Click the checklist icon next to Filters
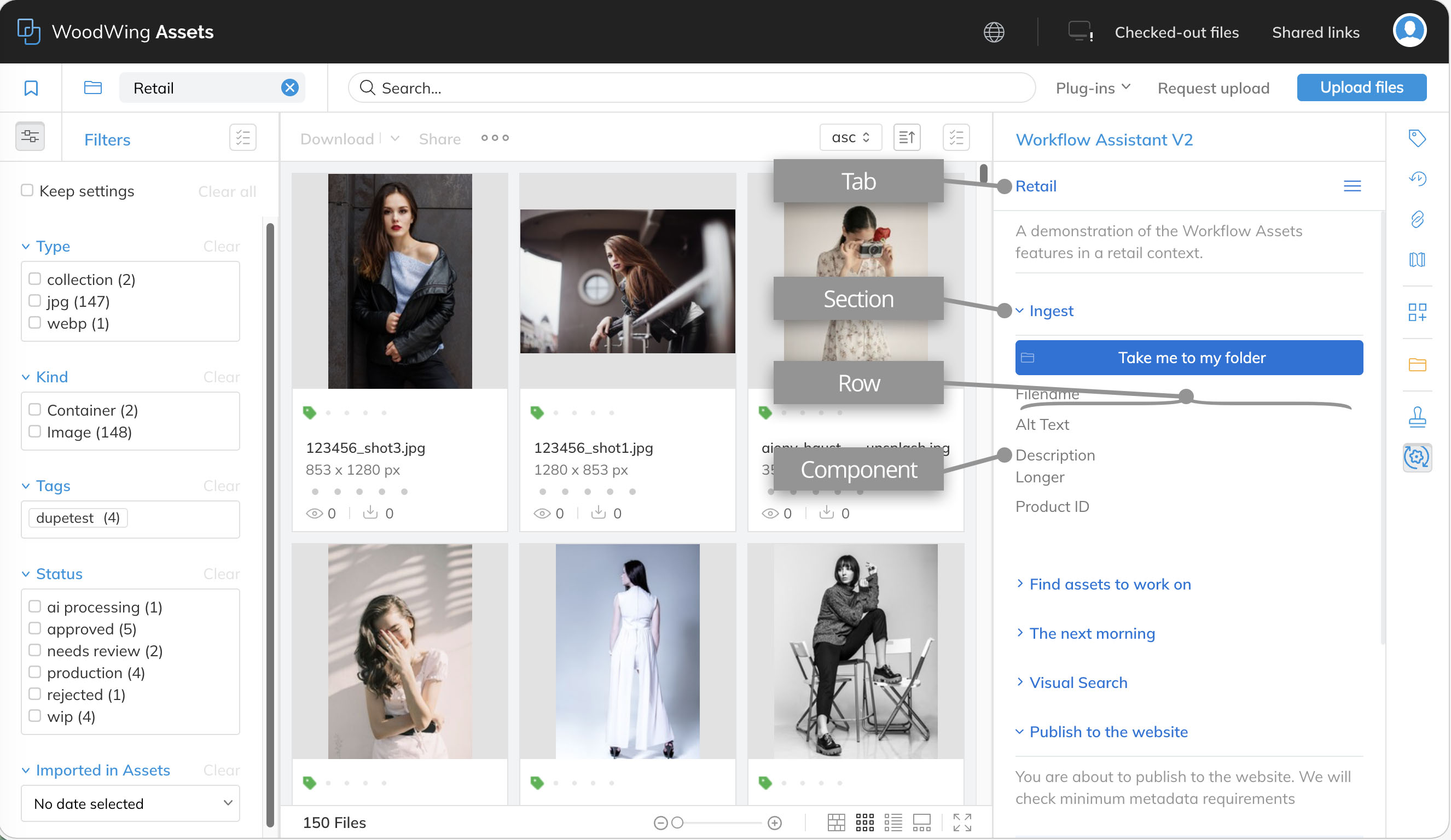The image size is (1451, 840). [242, 137]
